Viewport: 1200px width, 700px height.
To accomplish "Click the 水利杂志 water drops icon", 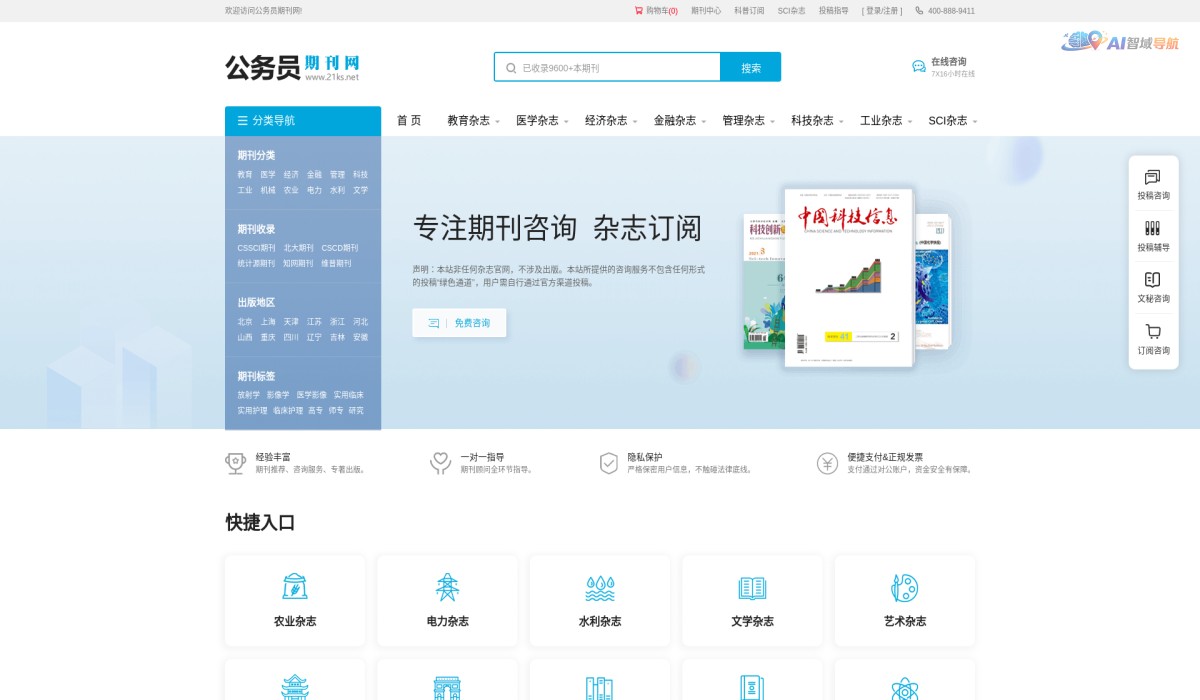I will pos(599,587).
